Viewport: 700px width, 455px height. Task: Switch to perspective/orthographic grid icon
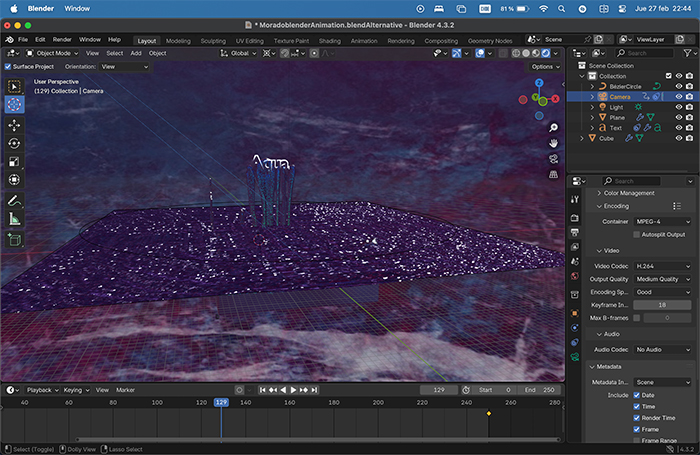(x=553, y=175)
